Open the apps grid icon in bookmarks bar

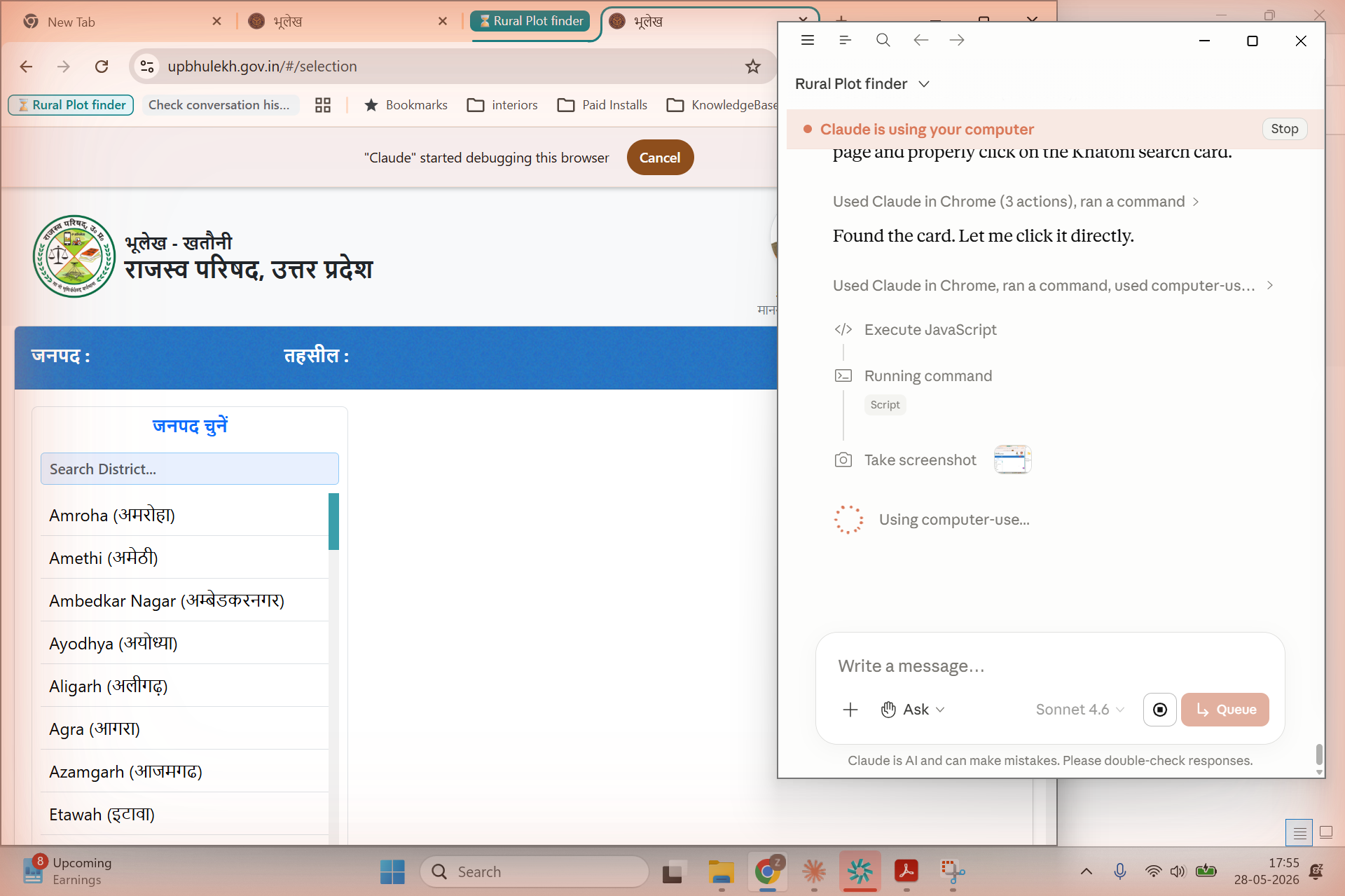coord(323,105)
